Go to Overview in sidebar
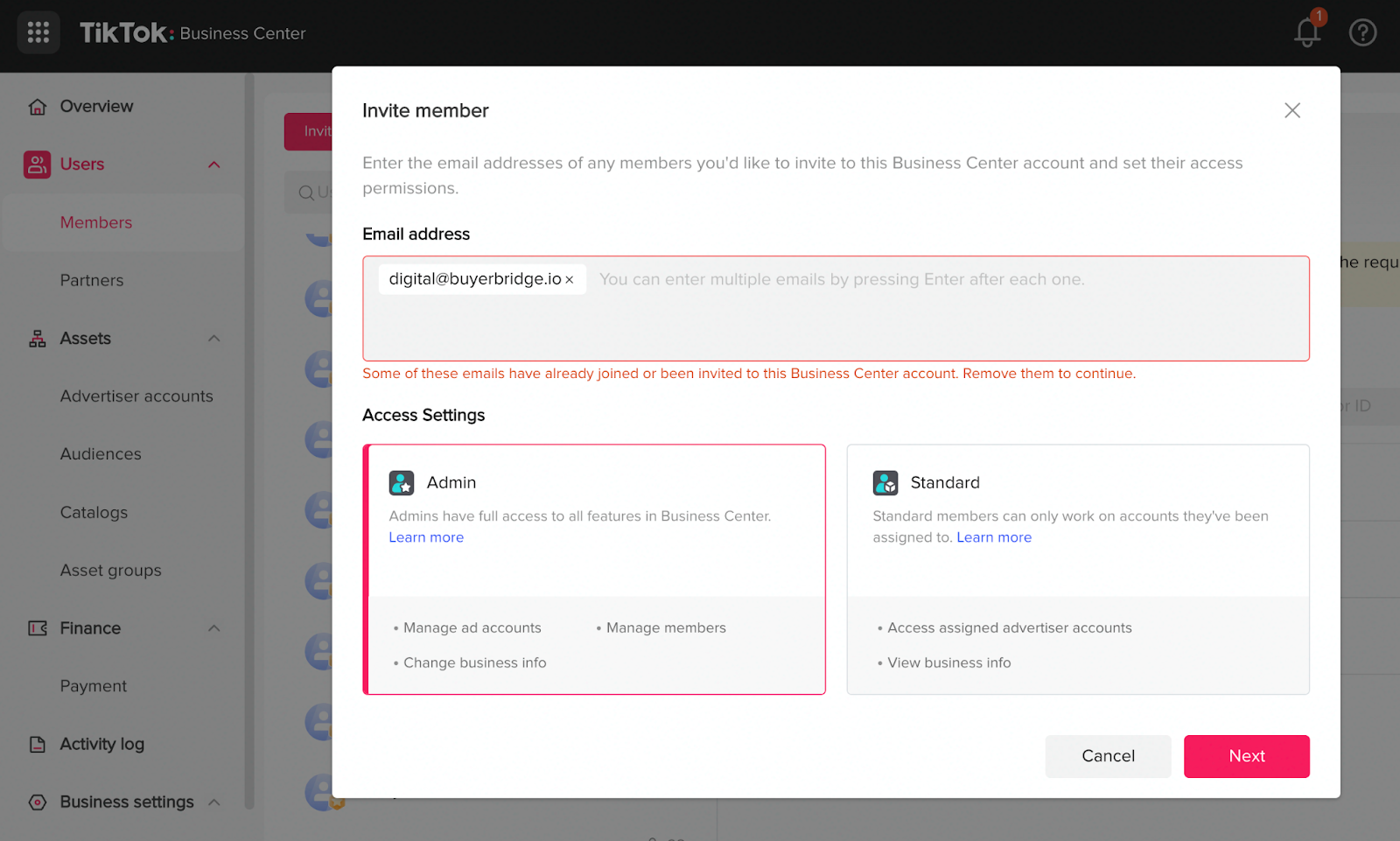The width and height of the screenshot is (1400, 841). tap(96, 107)
